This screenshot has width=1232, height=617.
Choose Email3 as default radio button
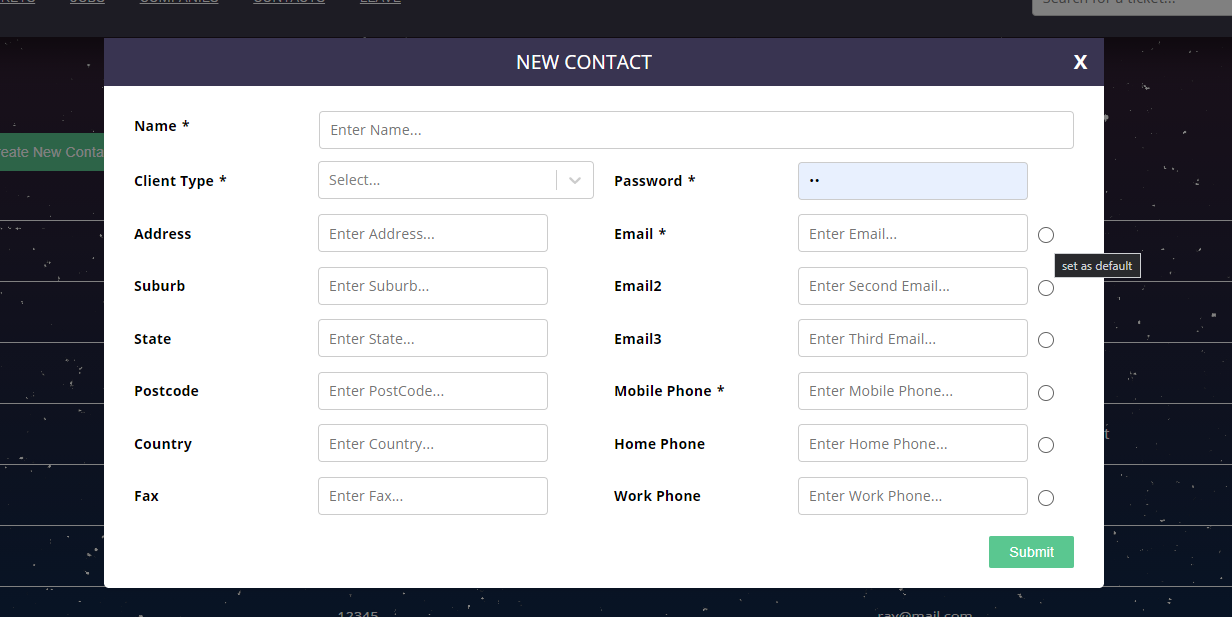coord(1046,340)
